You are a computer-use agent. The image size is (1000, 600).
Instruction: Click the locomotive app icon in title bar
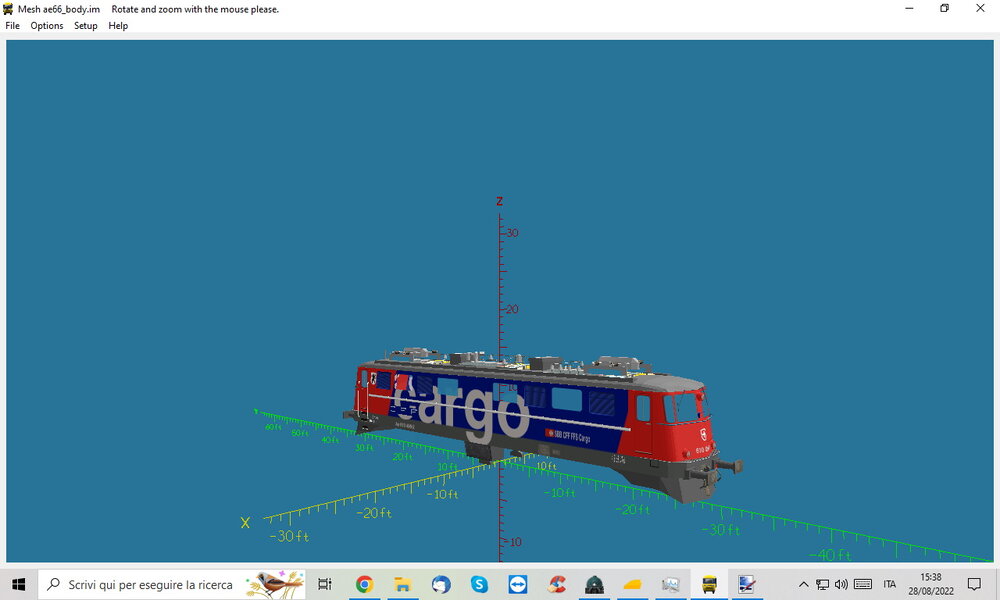tap(8, 9)
